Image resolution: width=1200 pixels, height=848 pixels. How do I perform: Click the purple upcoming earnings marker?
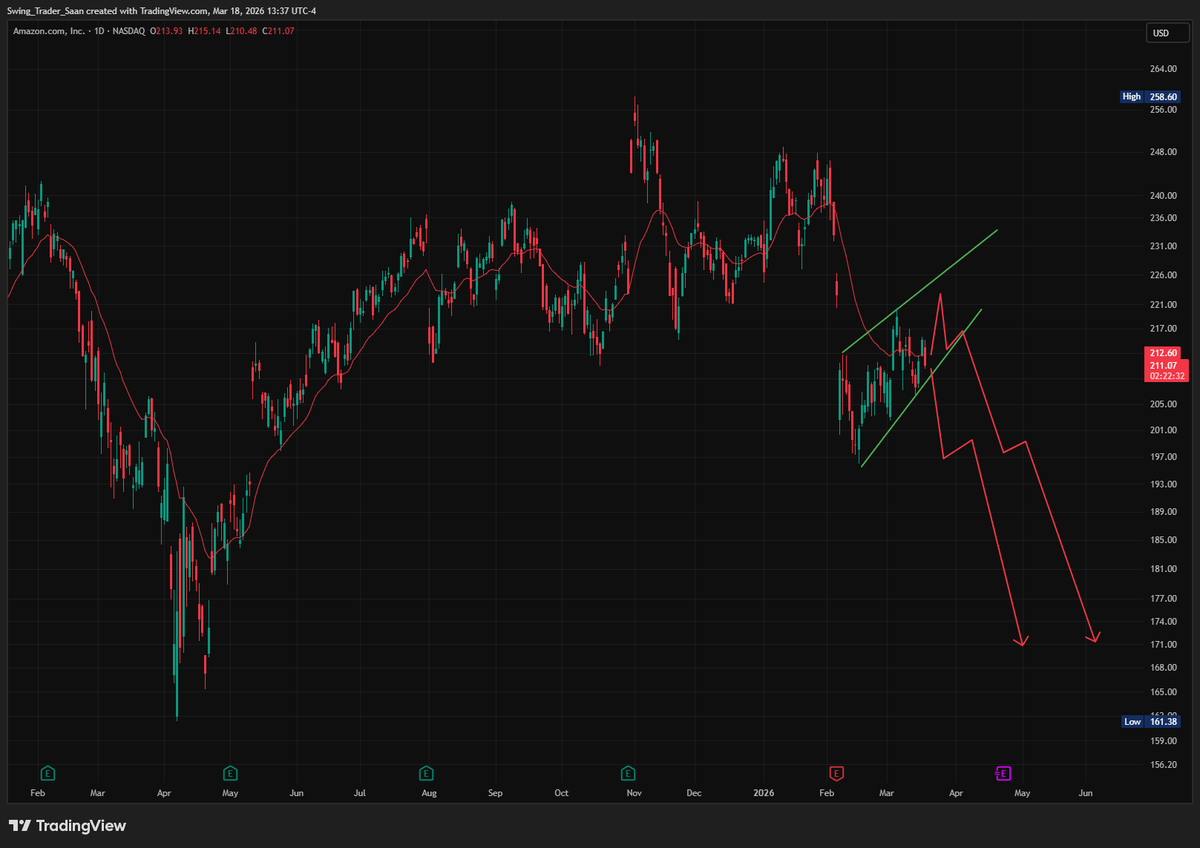tap(1003, 773)
